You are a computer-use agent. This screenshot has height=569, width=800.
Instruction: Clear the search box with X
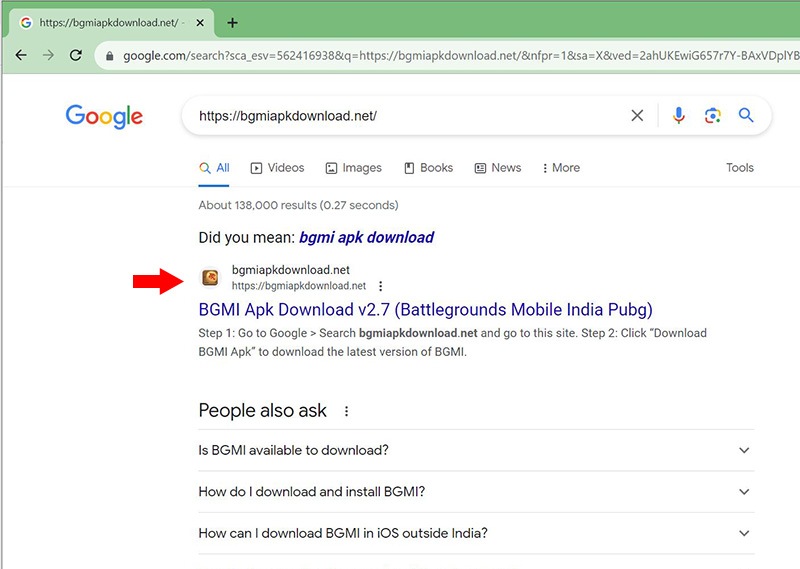tap(637, 115)
